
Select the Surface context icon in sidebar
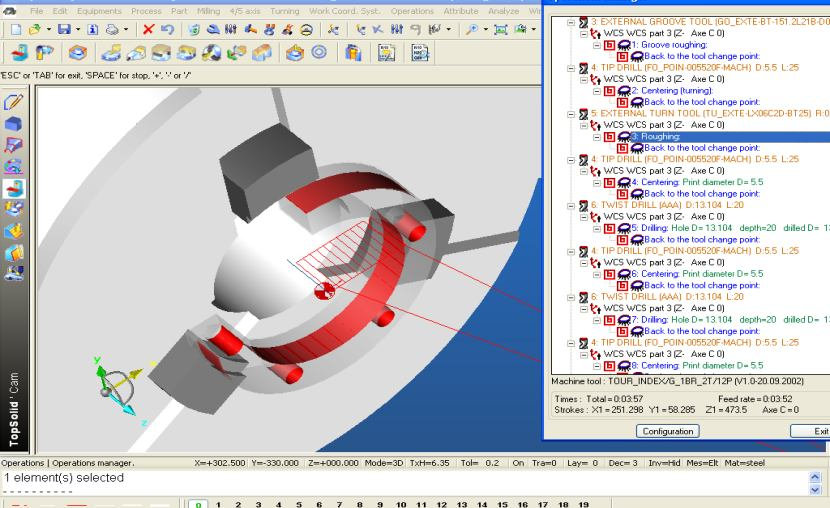pos(13,145)
